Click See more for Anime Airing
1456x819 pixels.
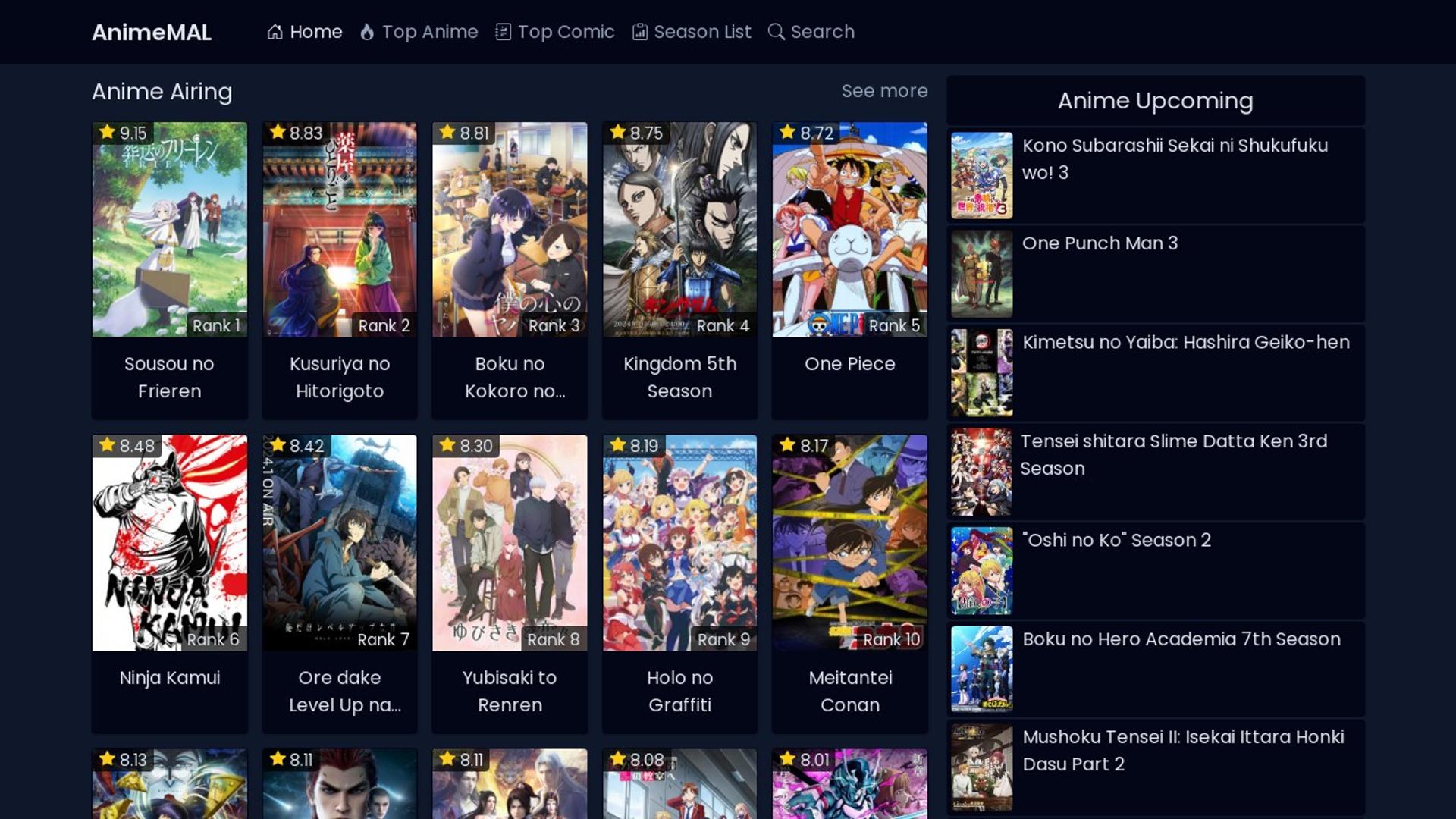pos(884,91)
